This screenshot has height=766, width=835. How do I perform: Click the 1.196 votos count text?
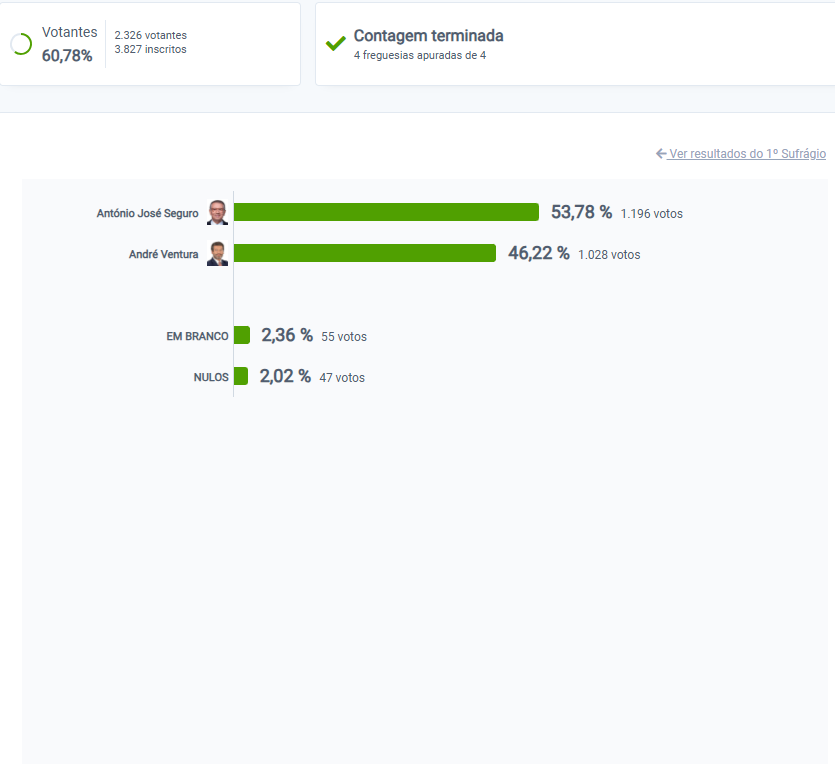click(652, 214)
